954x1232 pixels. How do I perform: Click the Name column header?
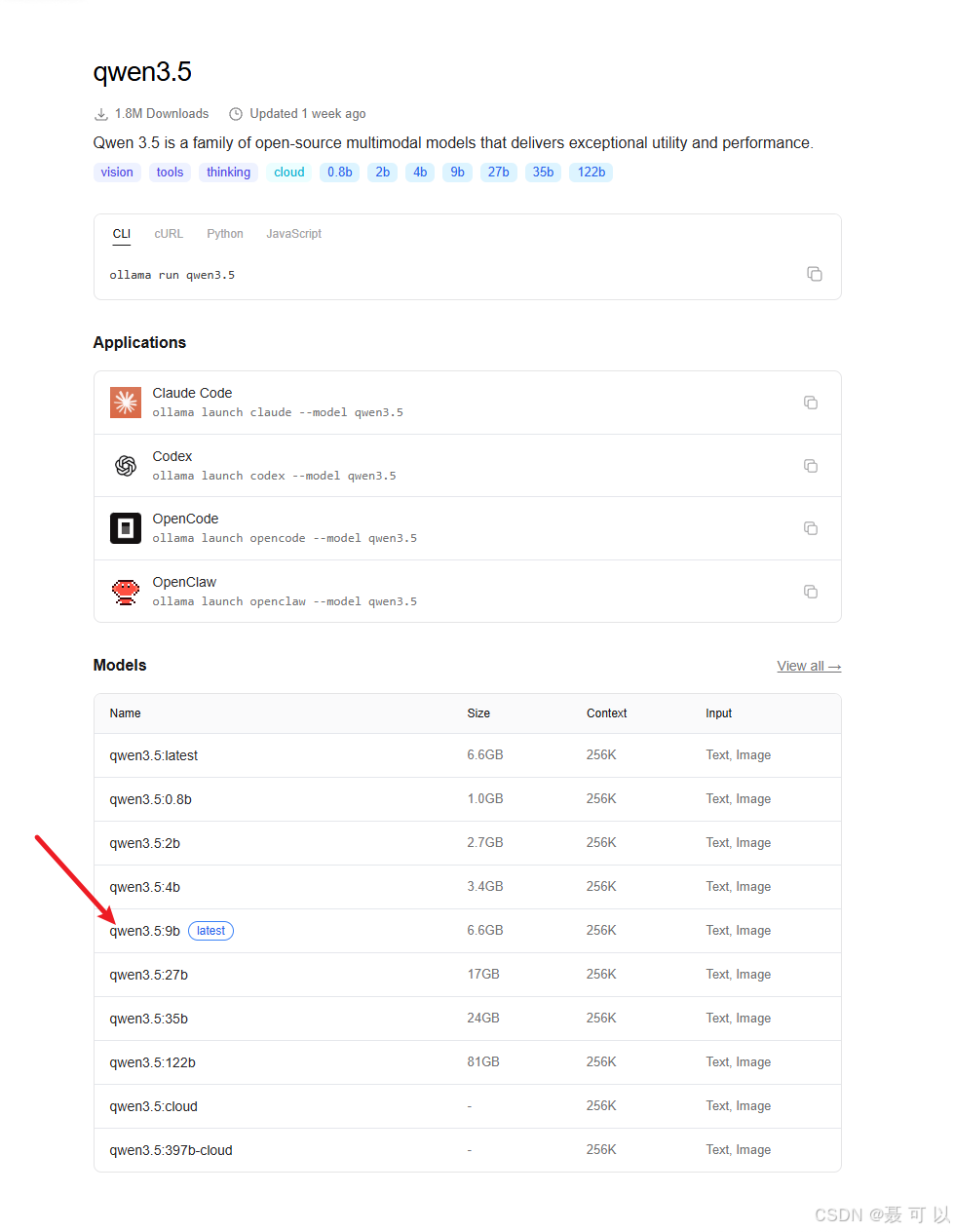click(125, 713)
